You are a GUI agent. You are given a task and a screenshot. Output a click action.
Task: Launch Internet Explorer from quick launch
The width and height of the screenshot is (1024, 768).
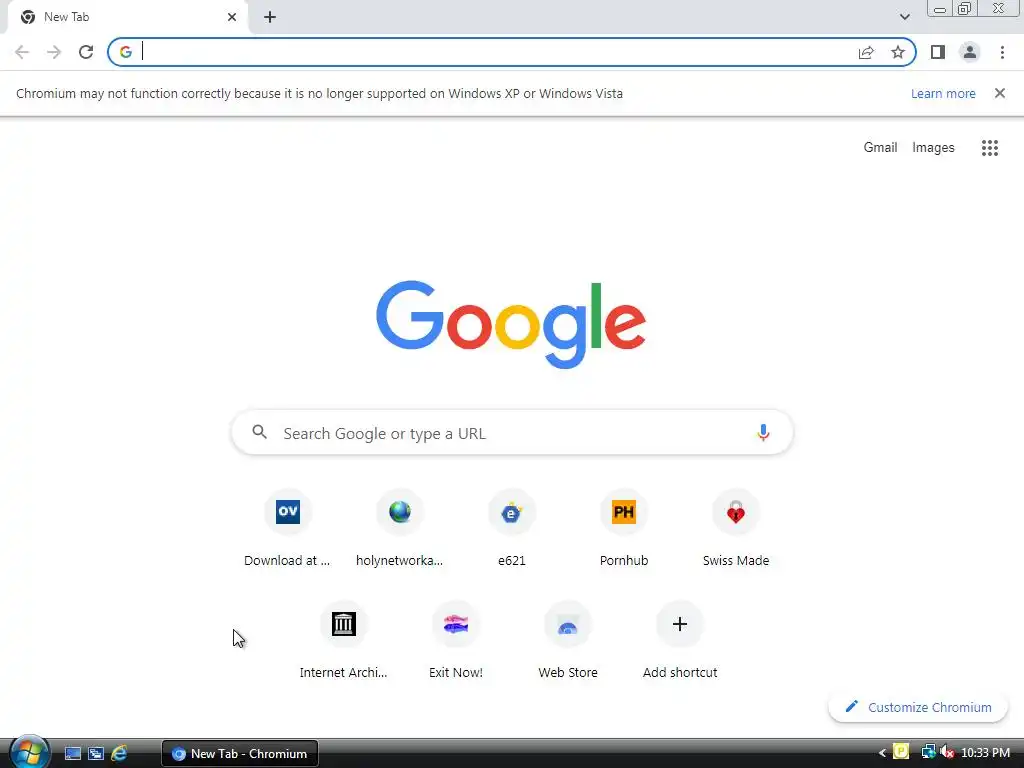click(x=119, y=754)
